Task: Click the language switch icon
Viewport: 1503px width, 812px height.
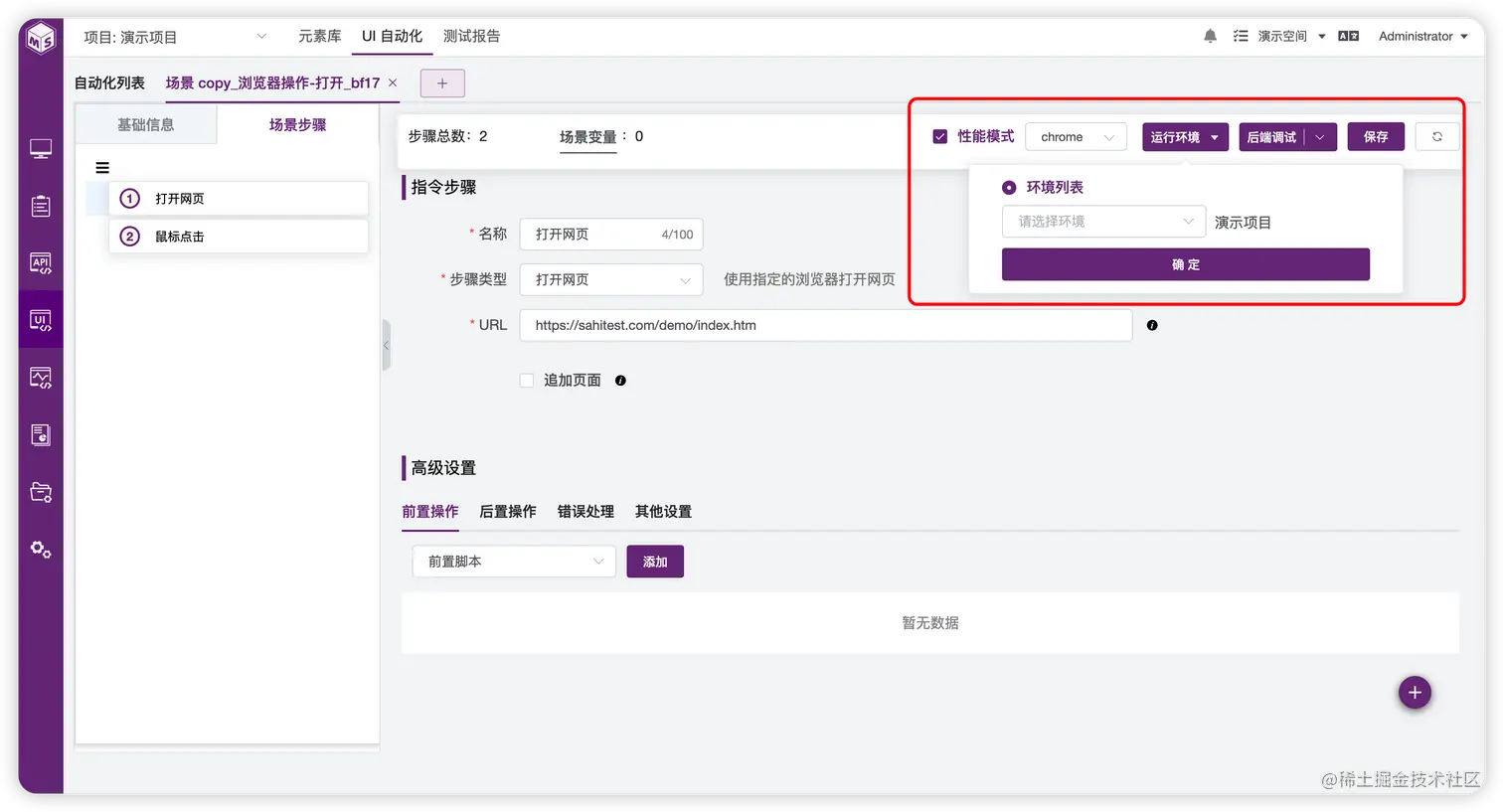Action: point(1348,36)
